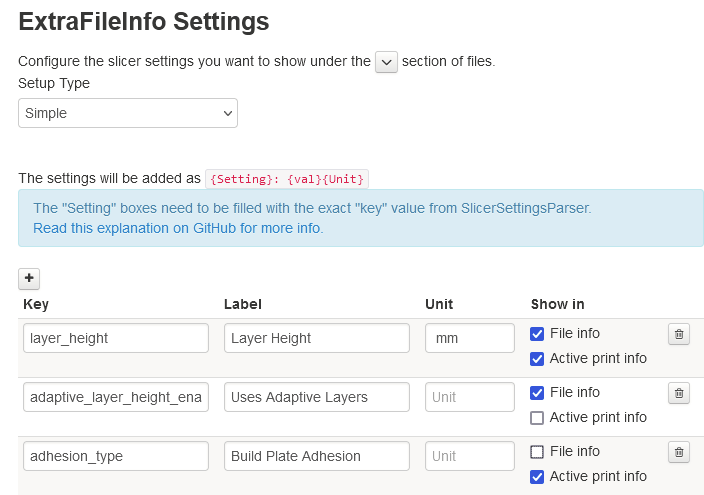Click the Setup Type label
This screenshot has width=704, height=495.
pyautogui.click(x=54, y=83)
